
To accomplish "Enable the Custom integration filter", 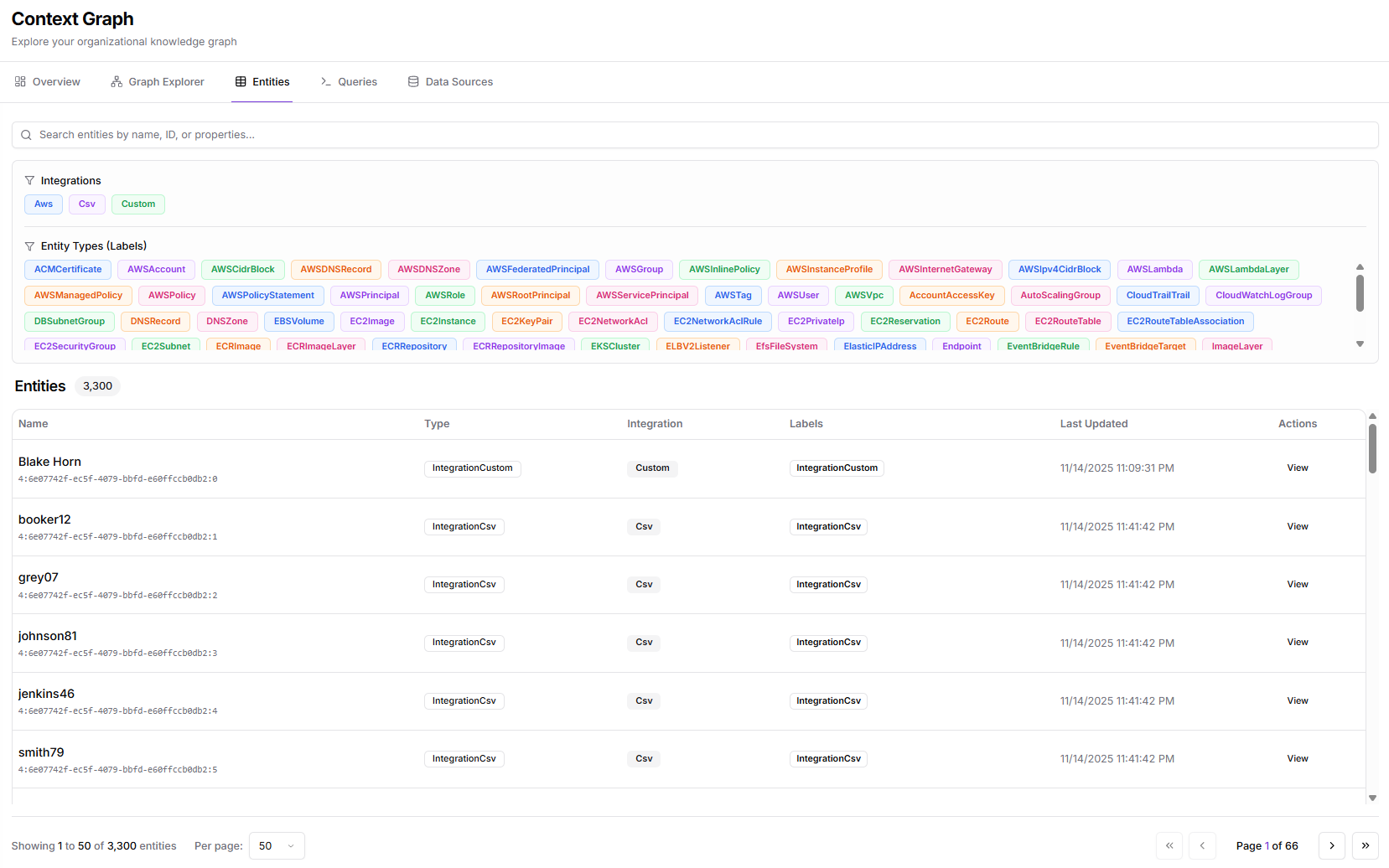I will (137, 204).
